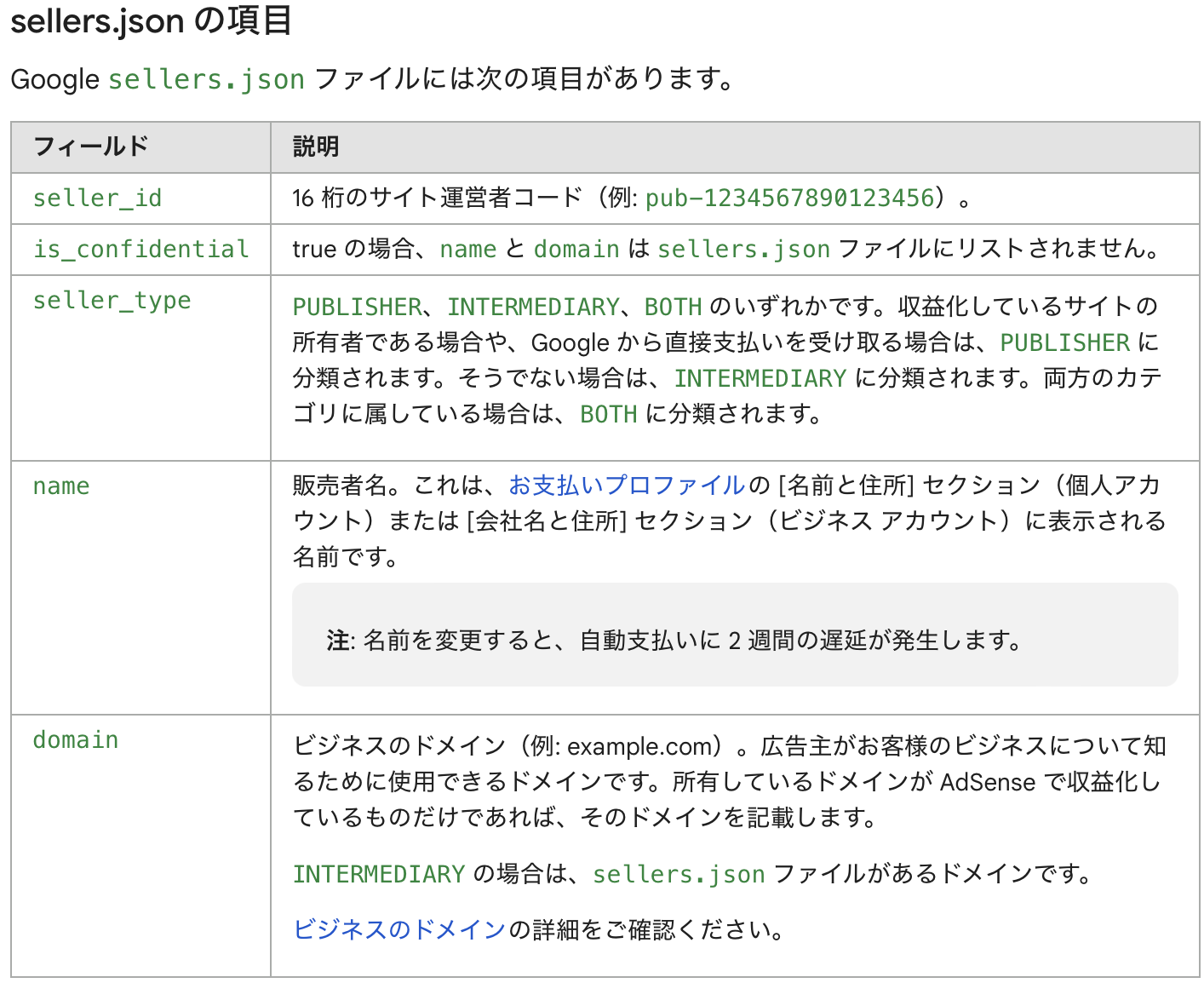
Task: Click the name code in is_confidential description
Action: (x=467, y=250)
